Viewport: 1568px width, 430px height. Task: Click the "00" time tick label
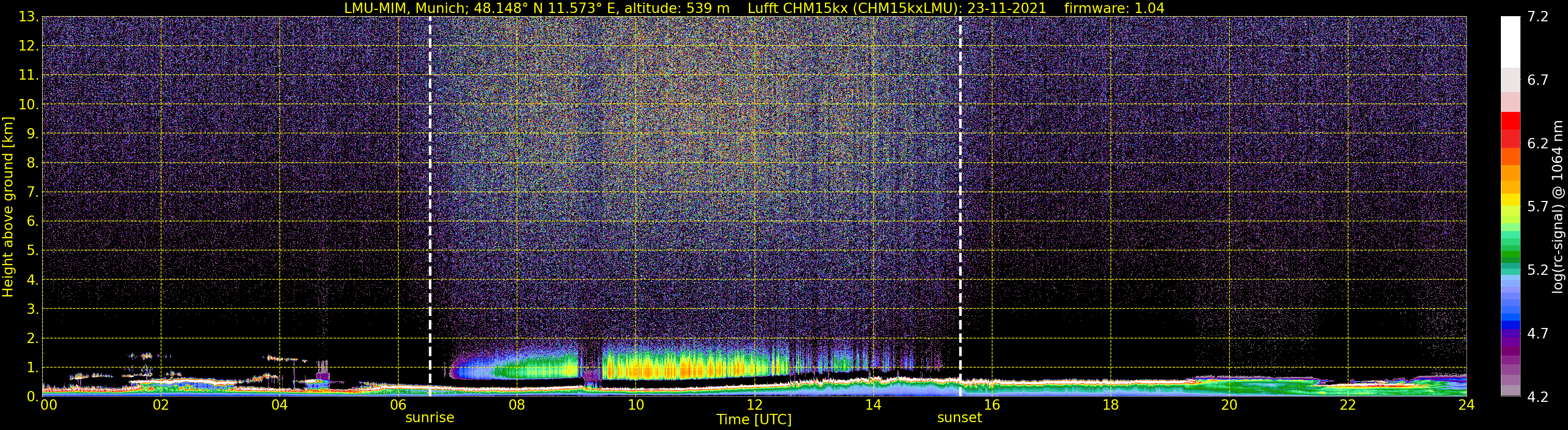[48, 405]
